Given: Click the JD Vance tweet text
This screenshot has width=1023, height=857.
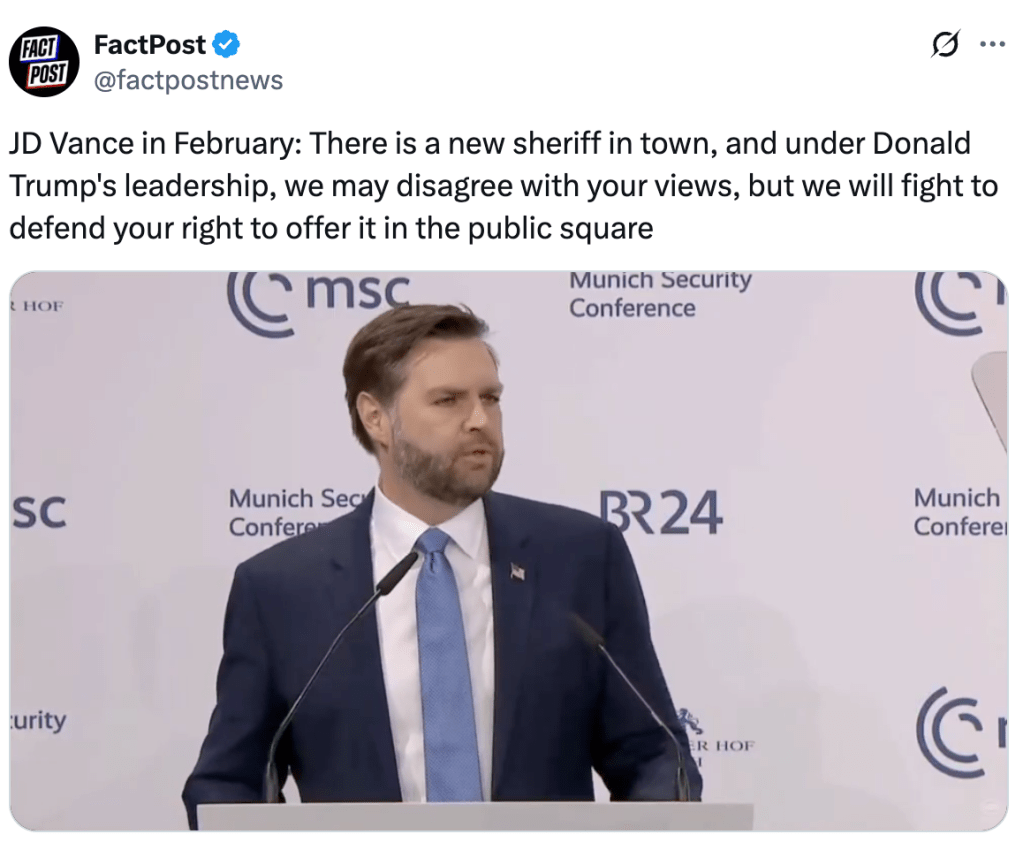Looking at the screenshot, I should coord(490,186).
